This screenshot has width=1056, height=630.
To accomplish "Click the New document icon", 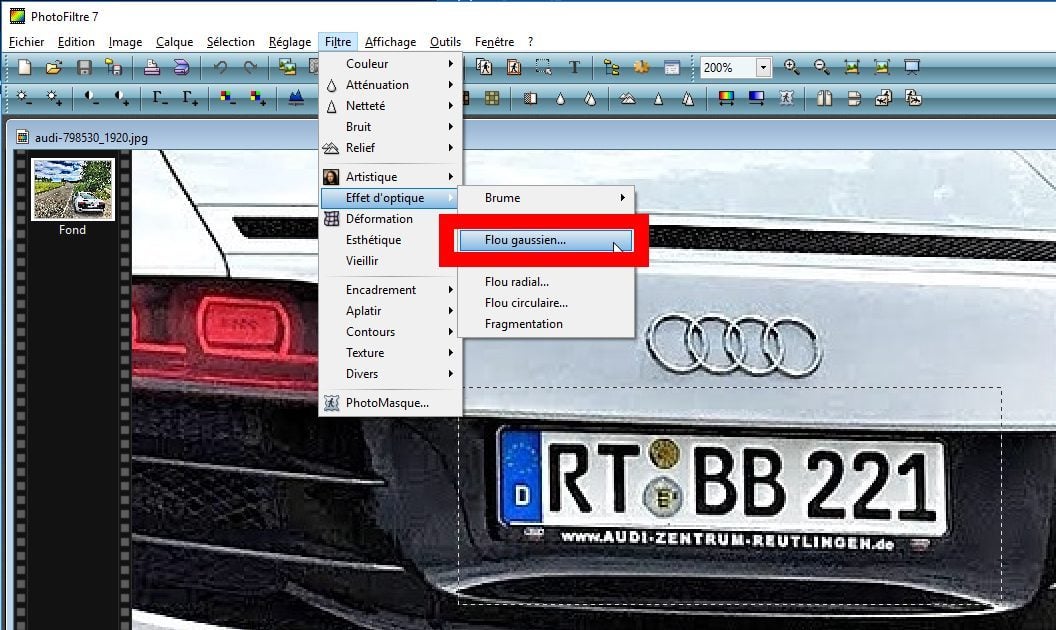I will point(24,67).
